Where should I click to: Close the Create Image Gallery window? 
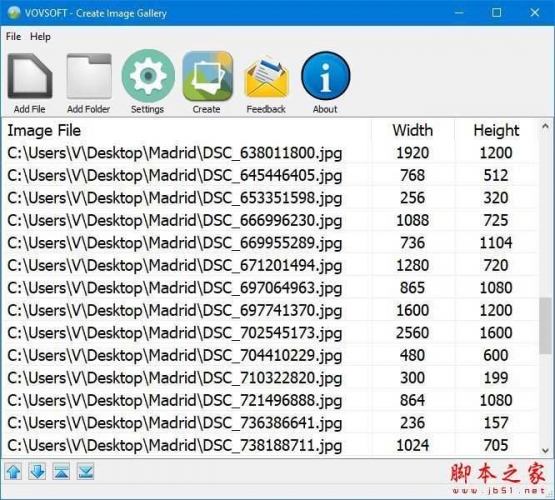pyautogui.click(x=534, y=13)
